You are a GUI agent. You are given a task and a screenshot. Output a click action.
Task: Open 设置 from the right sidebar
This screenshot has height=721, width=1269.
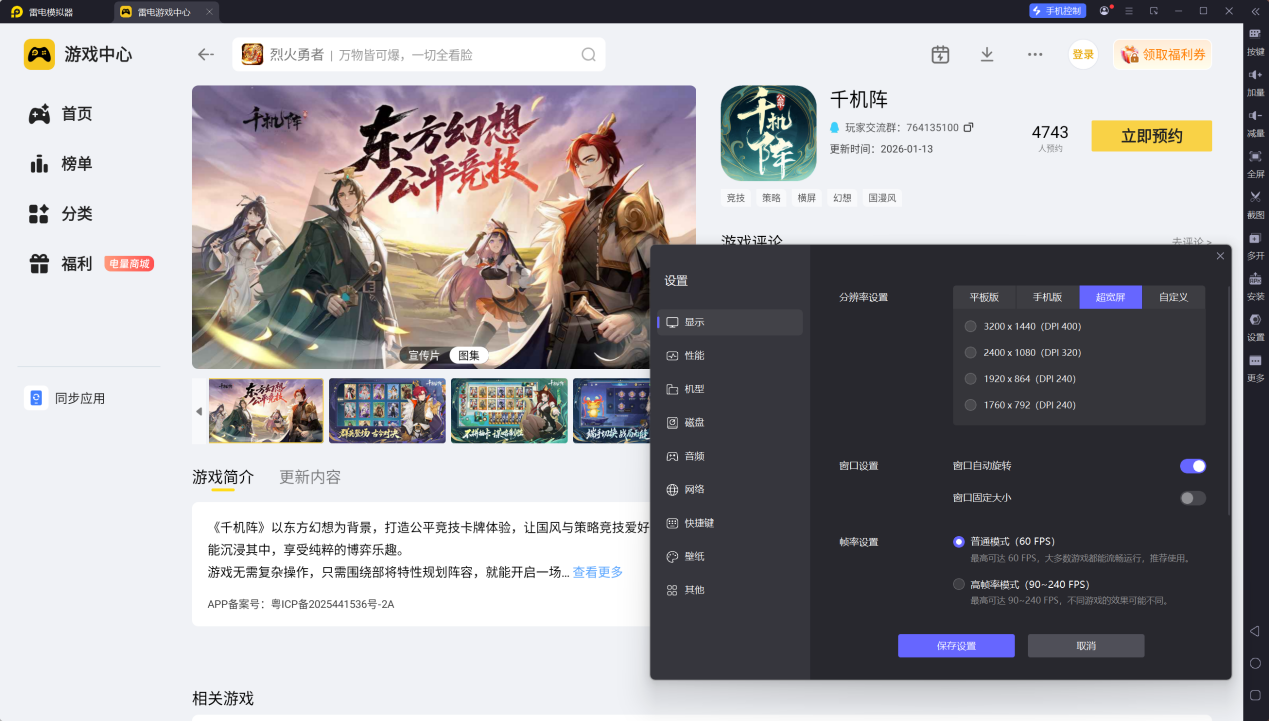[1255, 320]
